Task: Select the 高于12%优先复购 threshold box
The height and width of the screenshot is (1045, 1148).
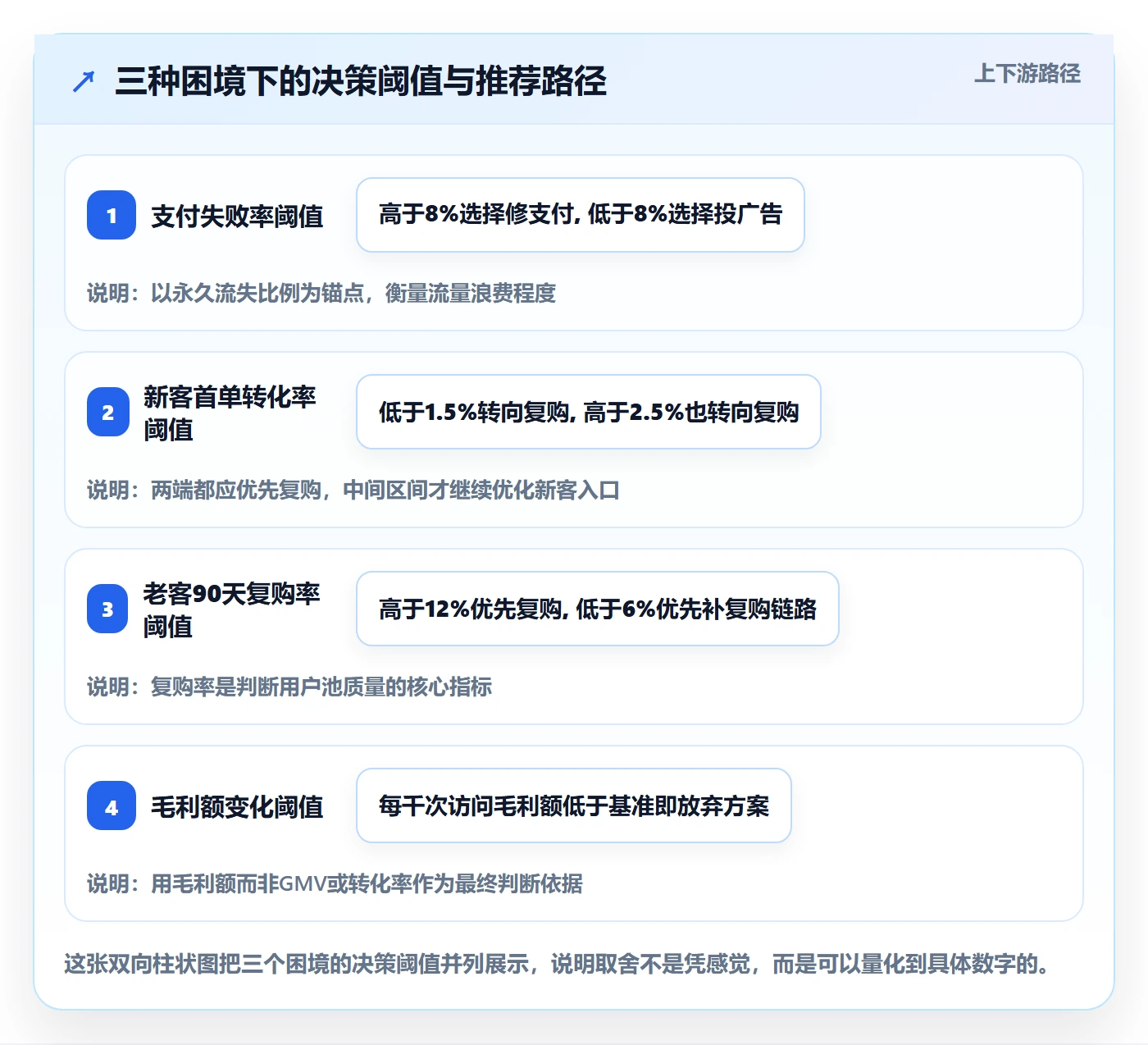Action: 598,609
